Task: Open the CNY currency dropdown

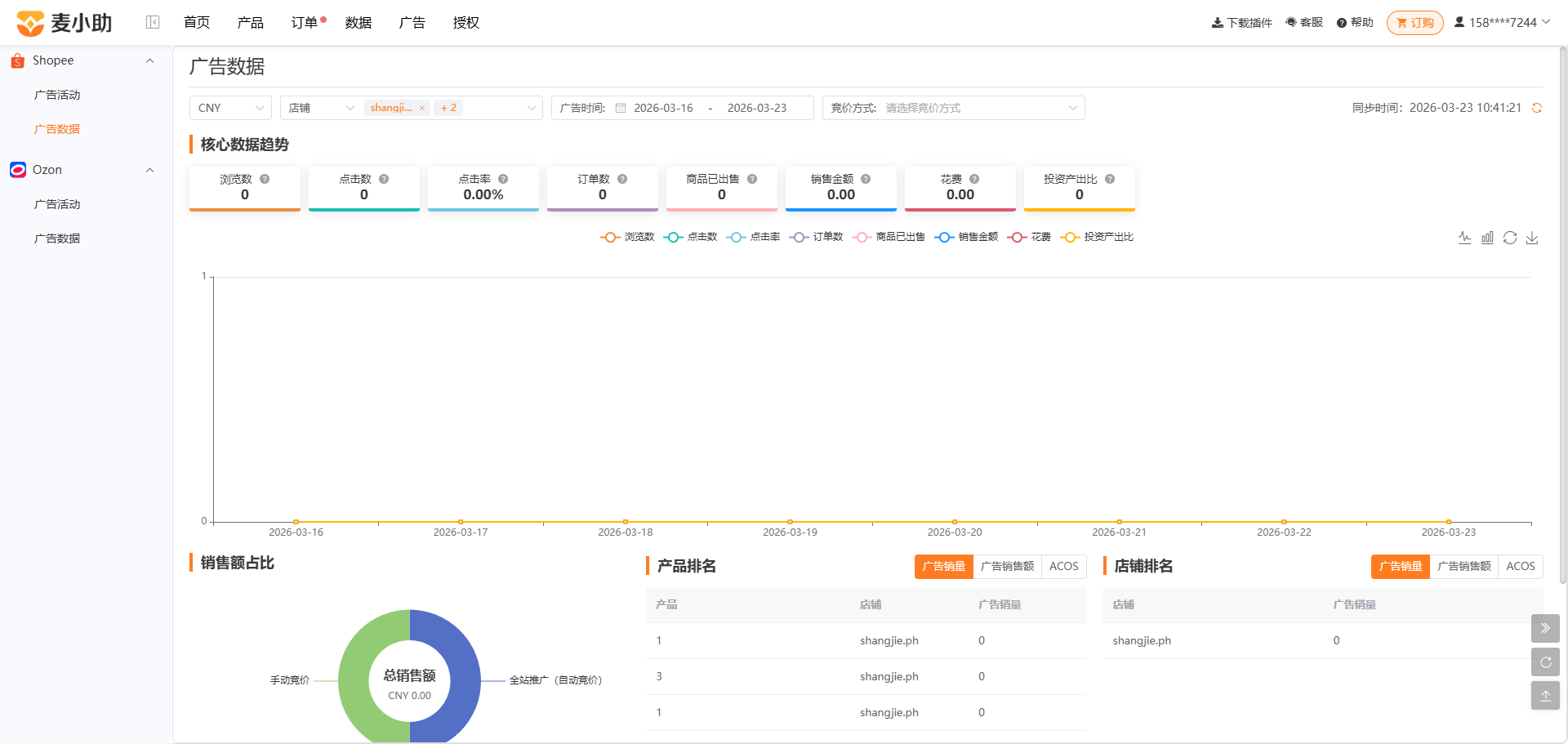Action: click(x=230, y=108)
